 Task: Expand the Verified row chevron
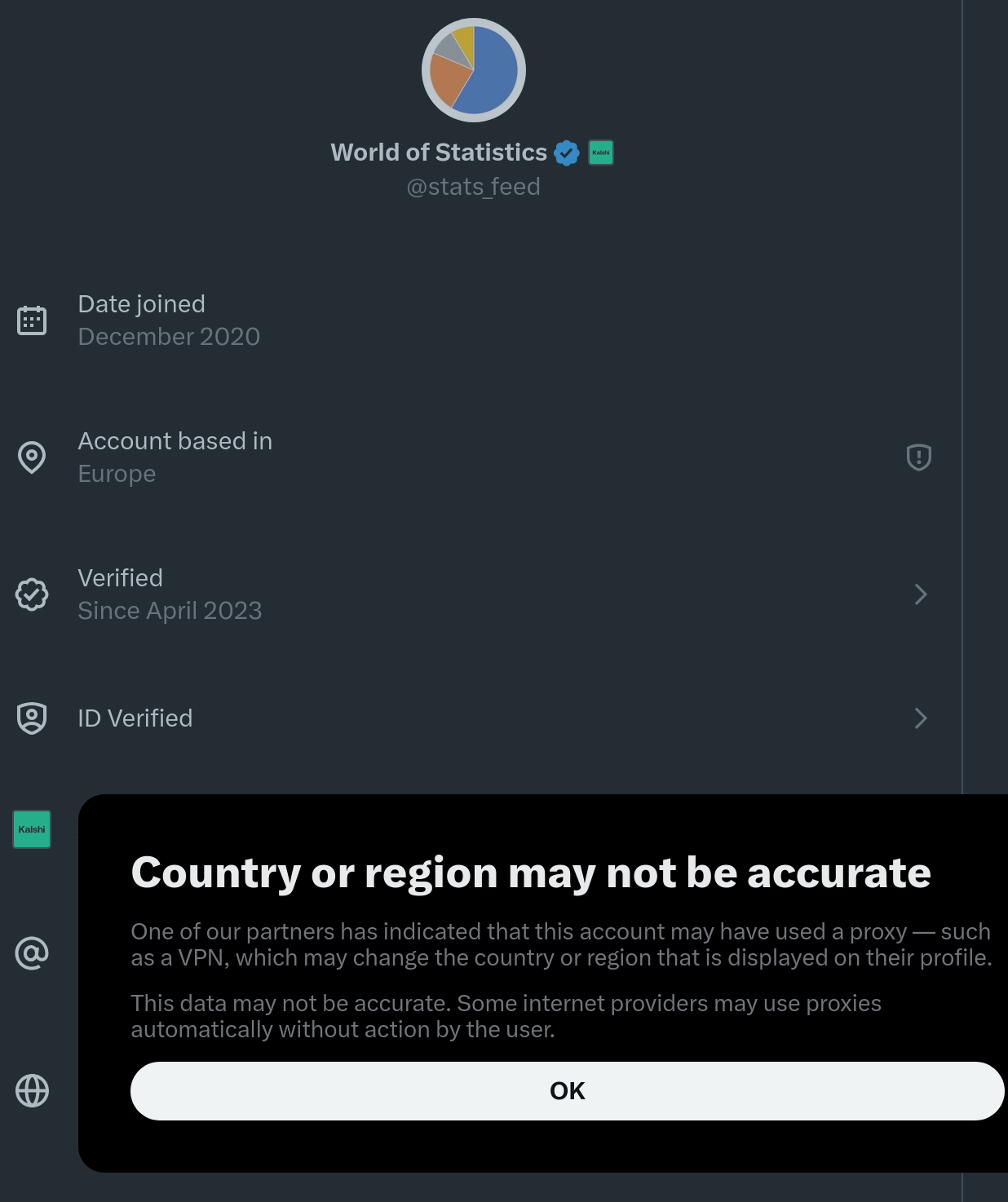pyautogui.click(x=921, y=594)
